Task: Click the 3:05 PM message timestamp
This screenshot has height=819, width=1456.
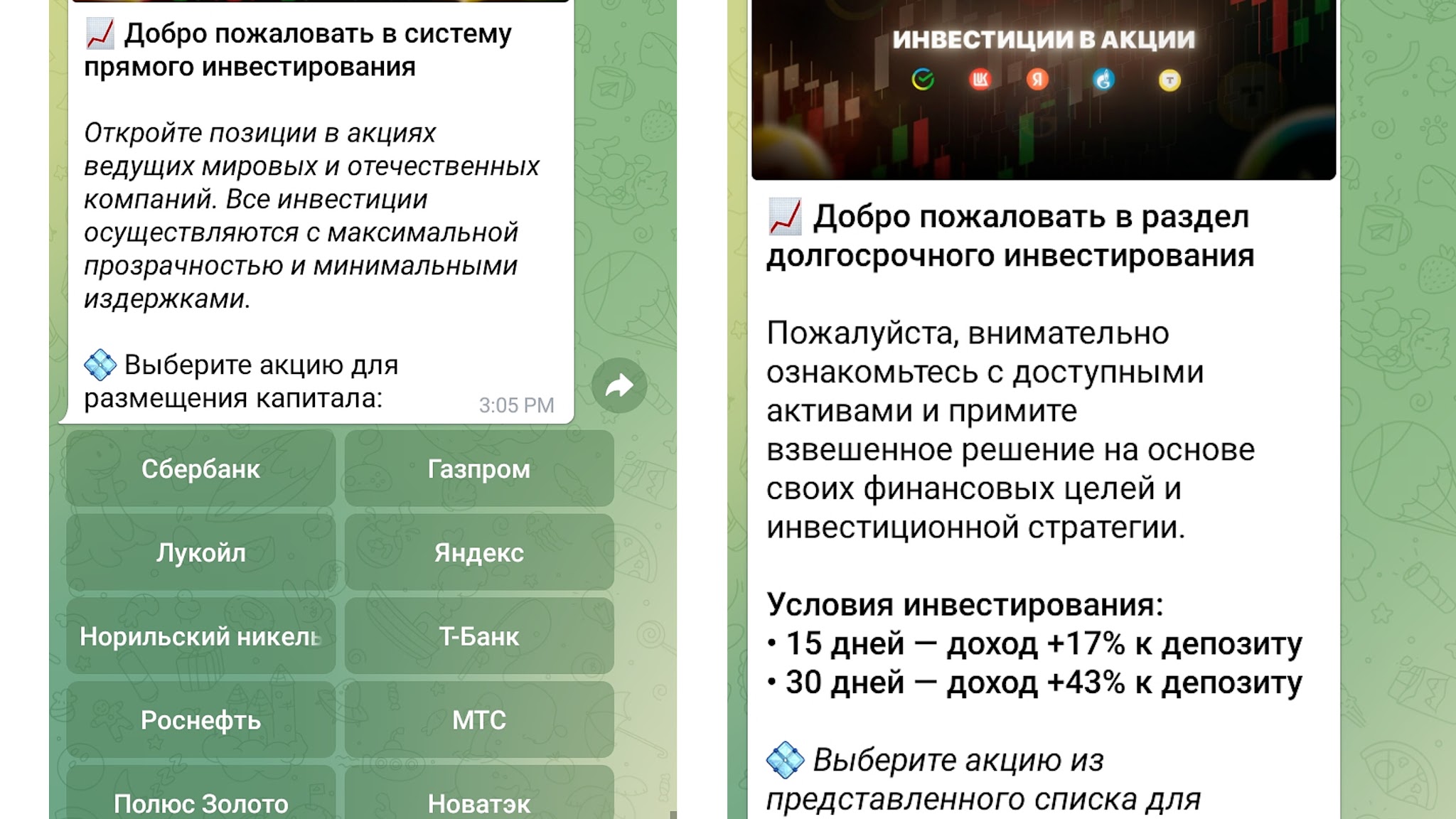Action: 516,405
